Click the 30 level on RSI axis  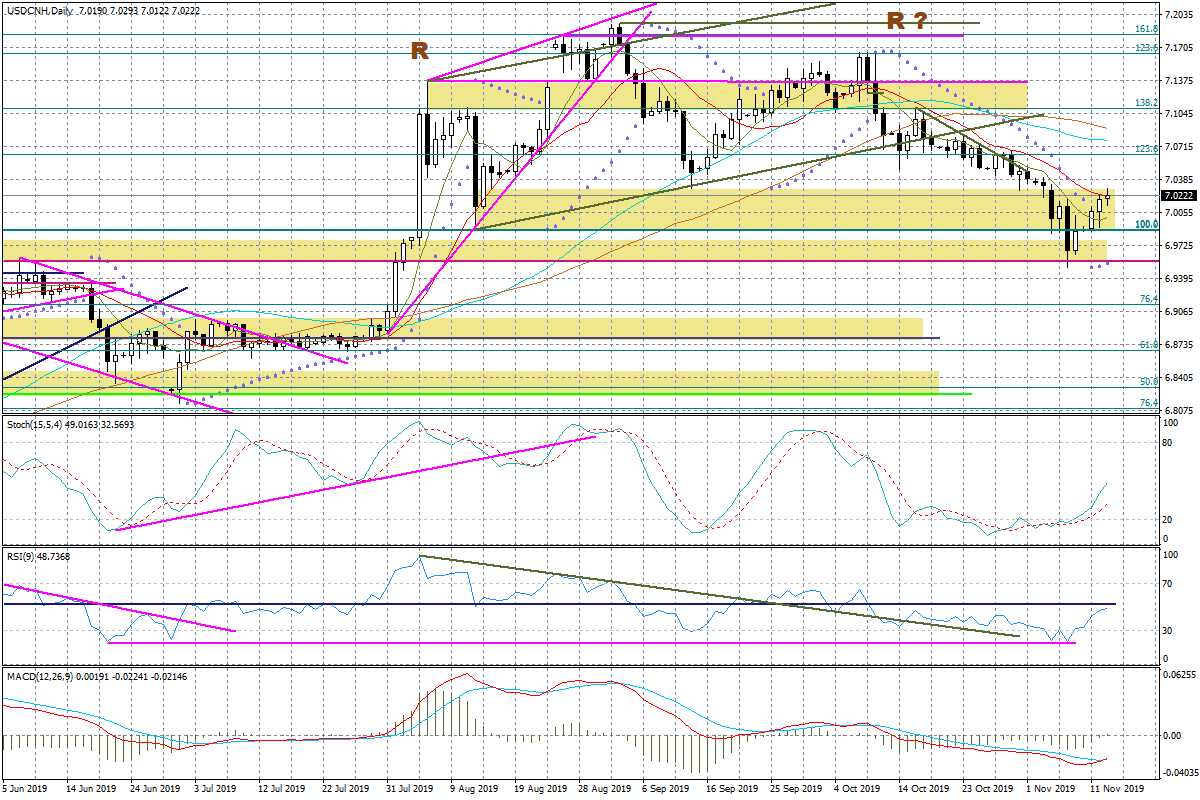pyautogui.click(x=1169, y=631)
